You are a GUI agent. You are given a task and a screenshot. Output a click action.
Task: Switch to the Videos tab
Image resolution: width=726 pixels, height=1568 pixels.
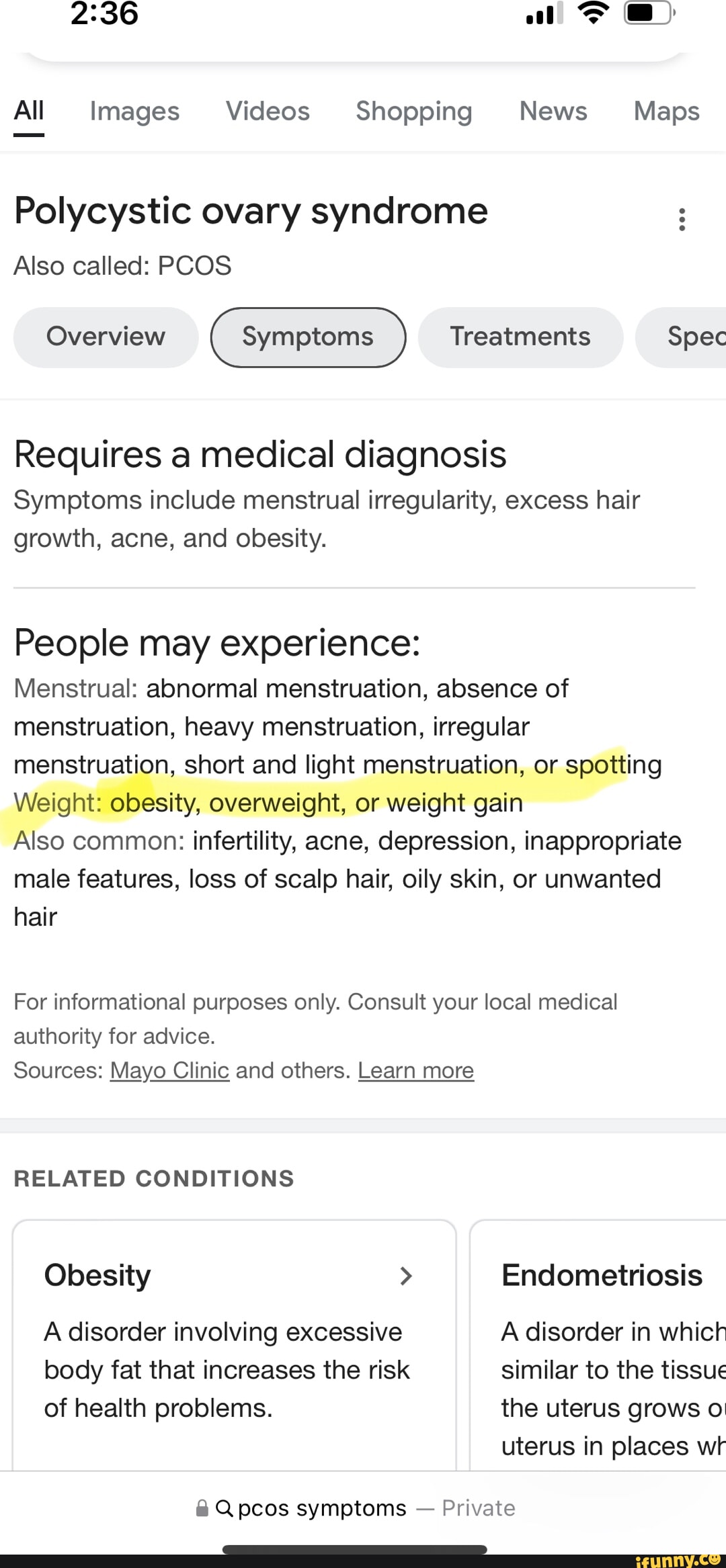268,112
